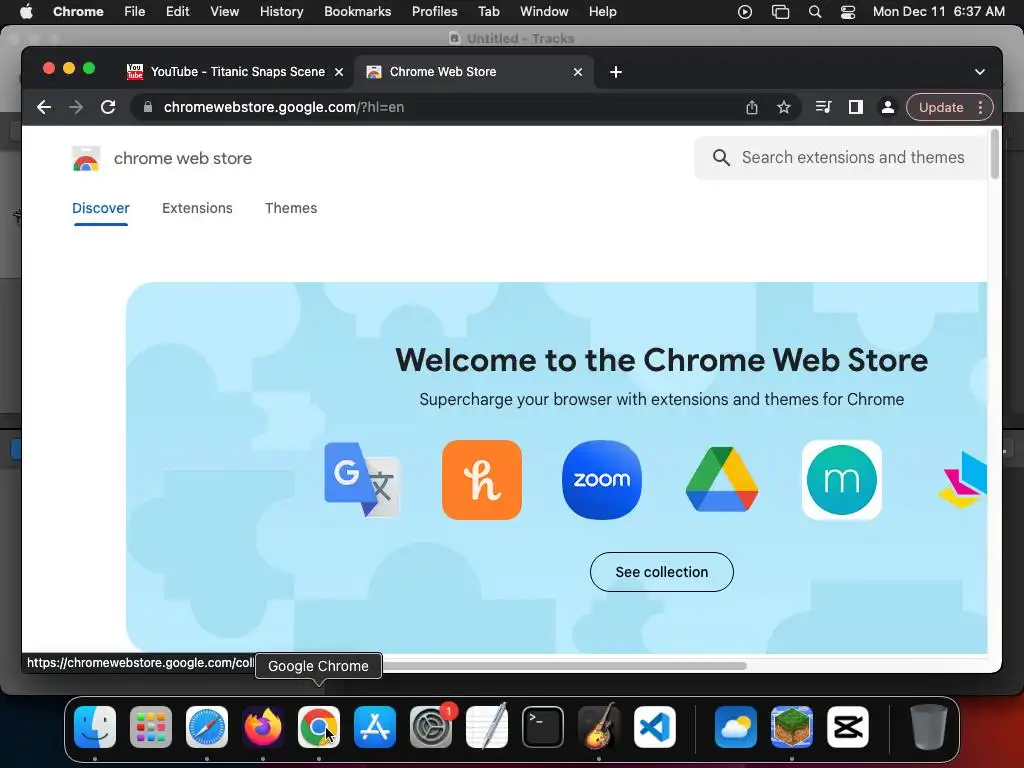This screenshot has width=1024, height=768.
Task: Click the vertical page scrollbar
Action: tap(995, 154)
